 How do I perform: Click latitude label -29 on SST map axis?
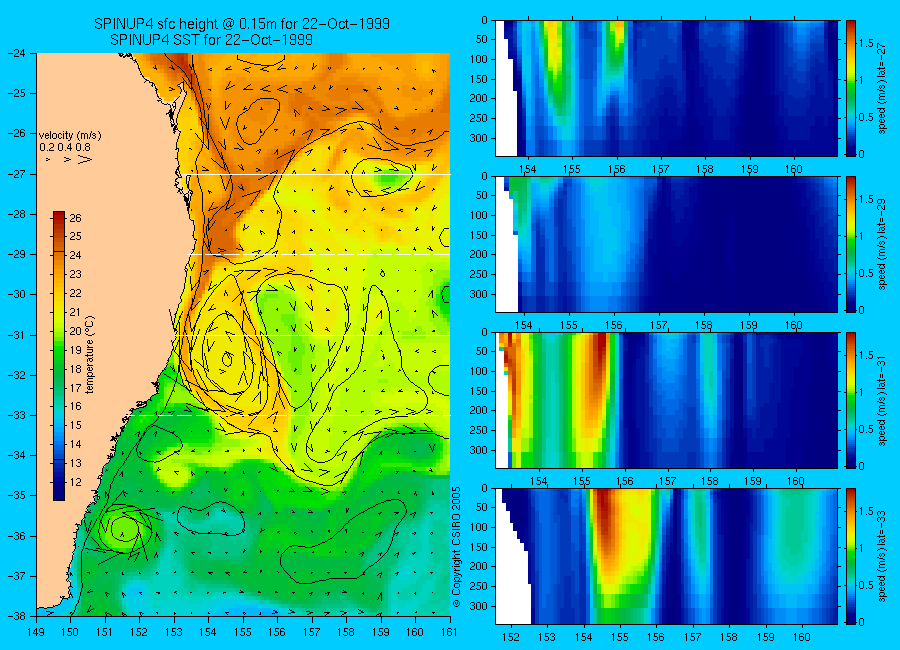pyautogui.click(x=16, y=254)
